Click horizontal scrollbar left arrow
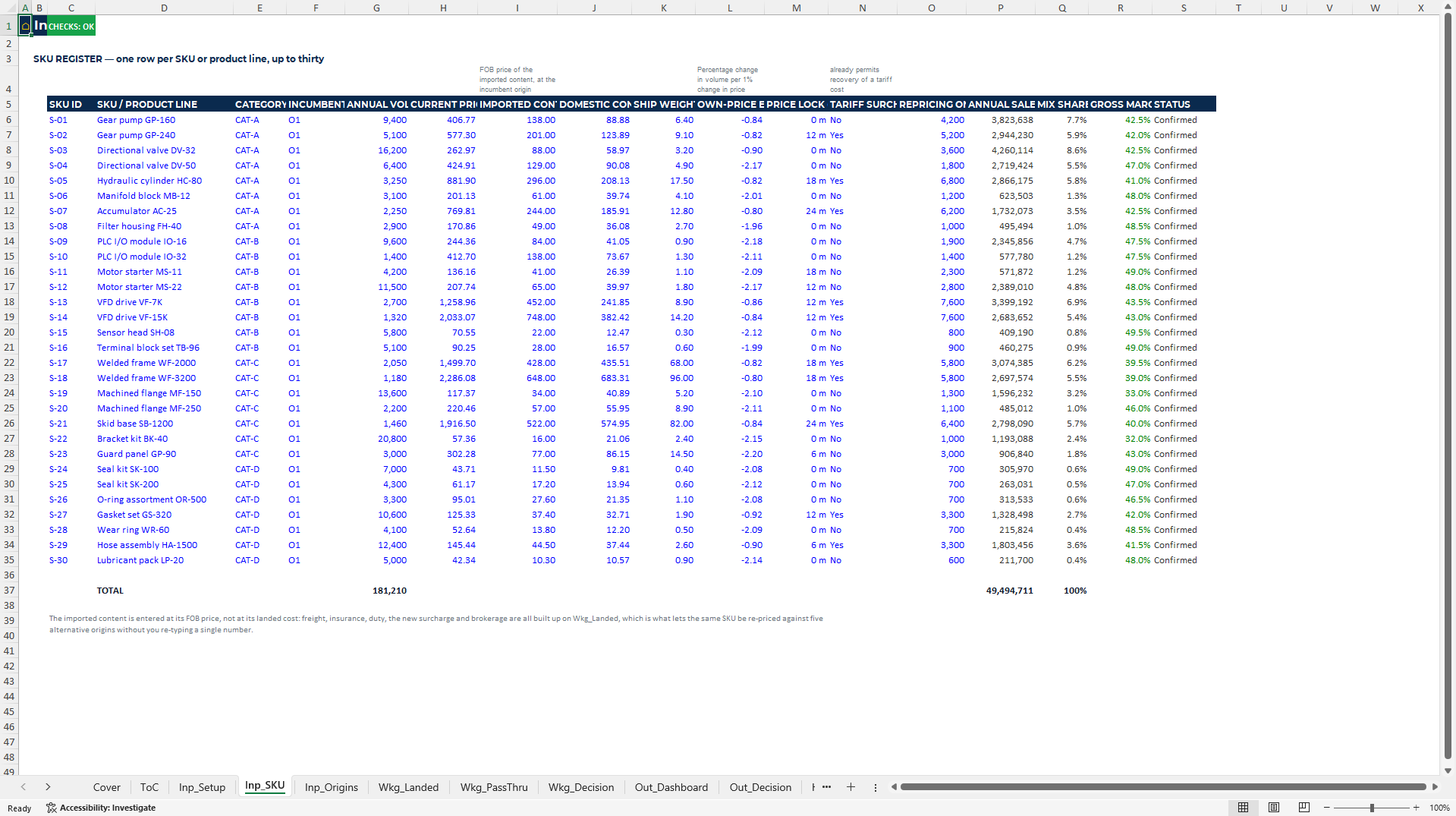 (894, 787)
